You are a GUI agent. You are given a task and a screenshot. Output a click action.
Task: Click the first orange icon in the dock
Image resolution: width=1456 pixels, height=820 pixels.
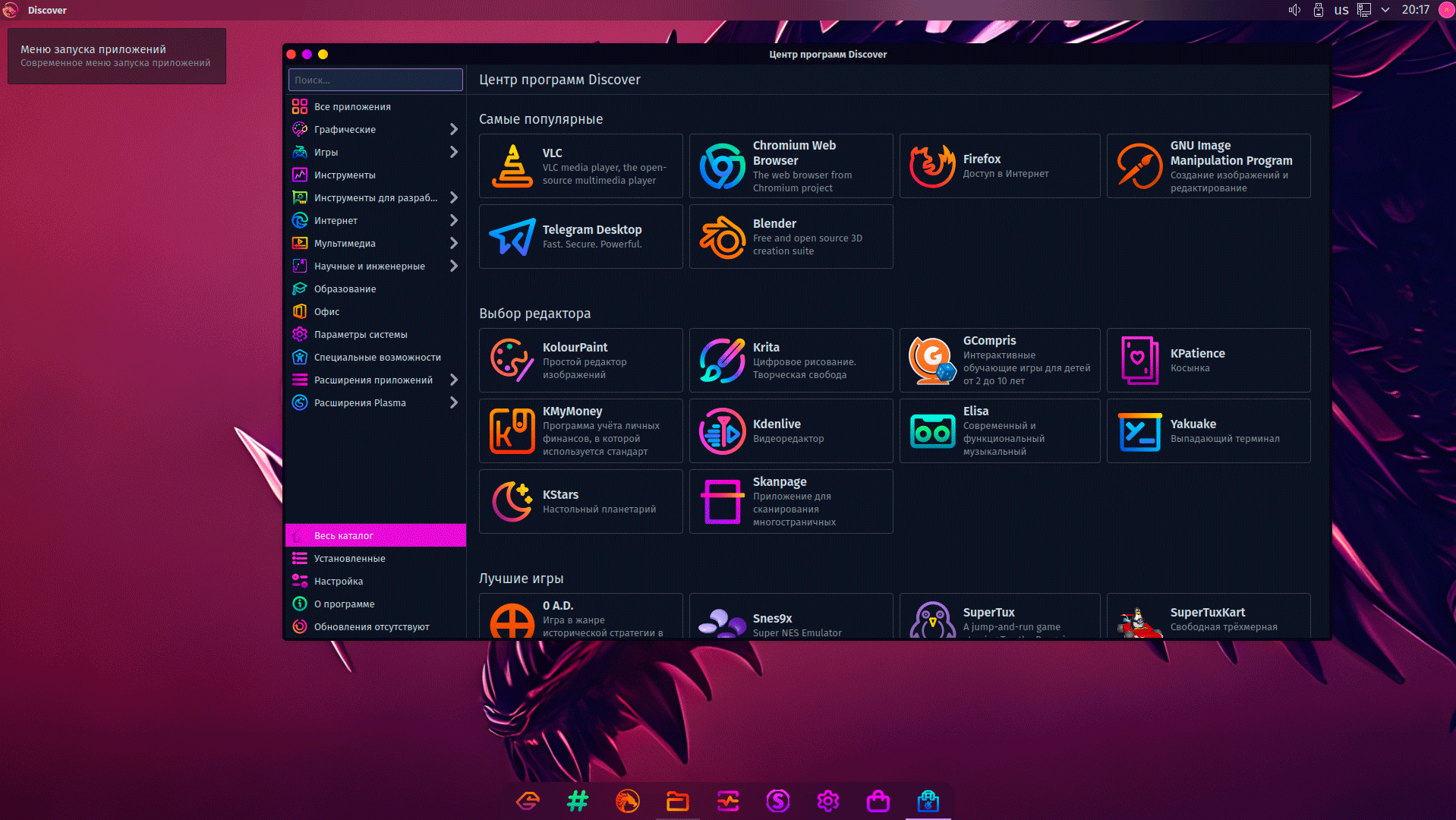pos(528,800)
